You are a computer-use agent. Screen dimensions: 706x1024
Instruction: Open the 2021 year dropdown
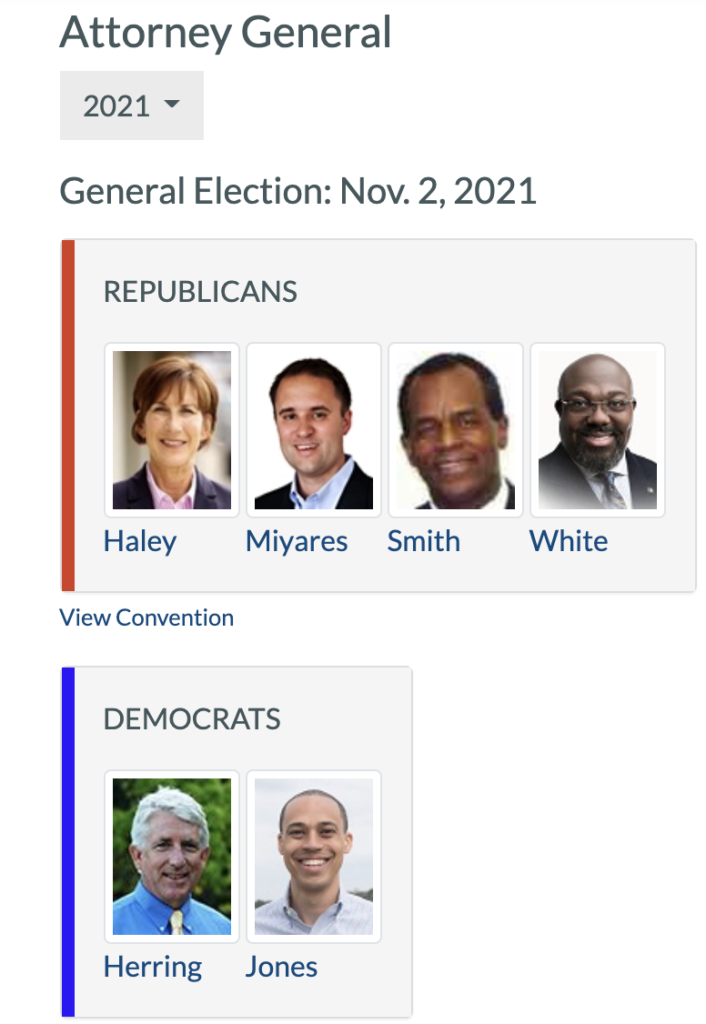[131, 106]
